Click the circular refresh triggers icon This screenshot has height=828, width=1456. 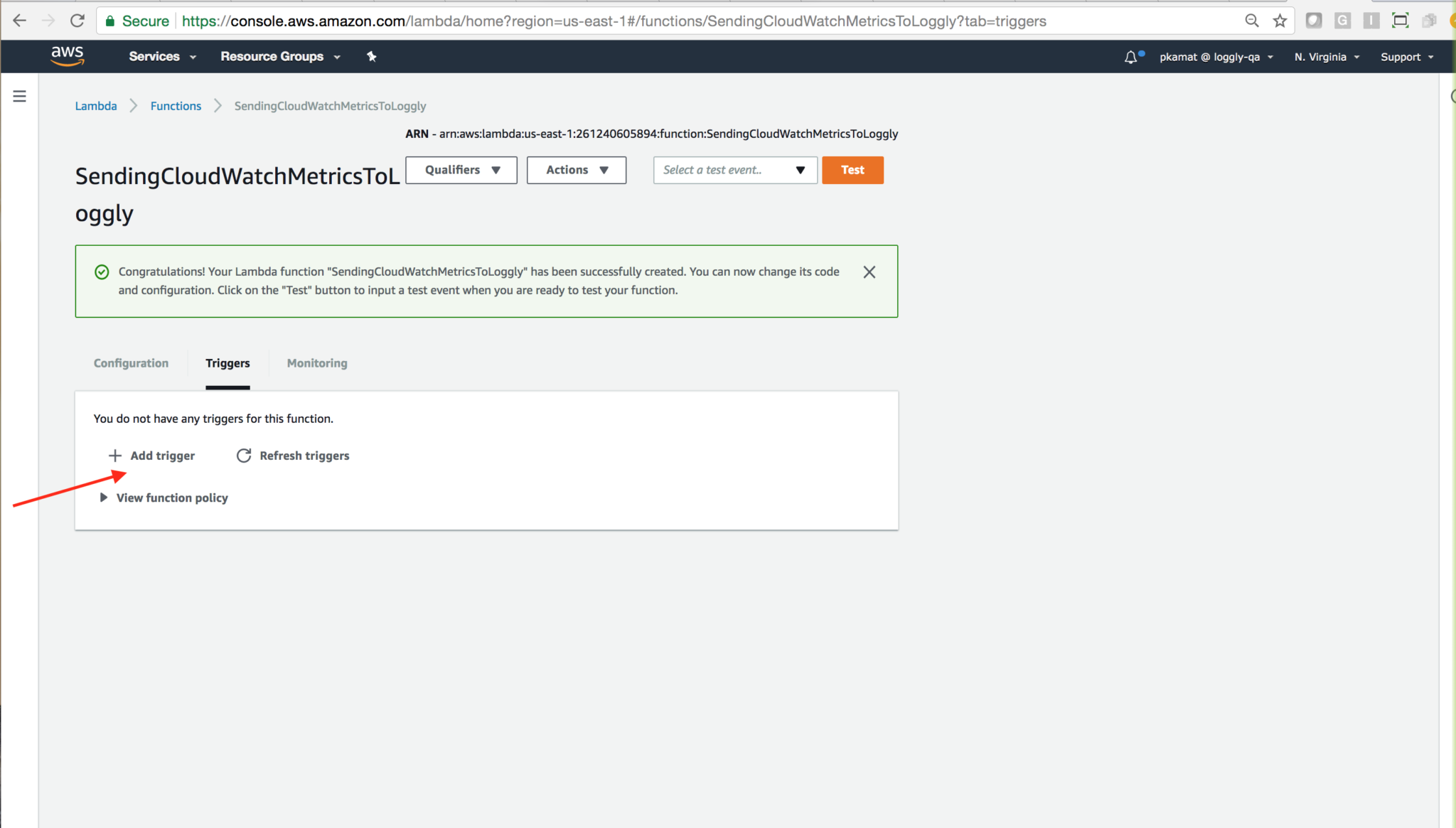(244, 456)
